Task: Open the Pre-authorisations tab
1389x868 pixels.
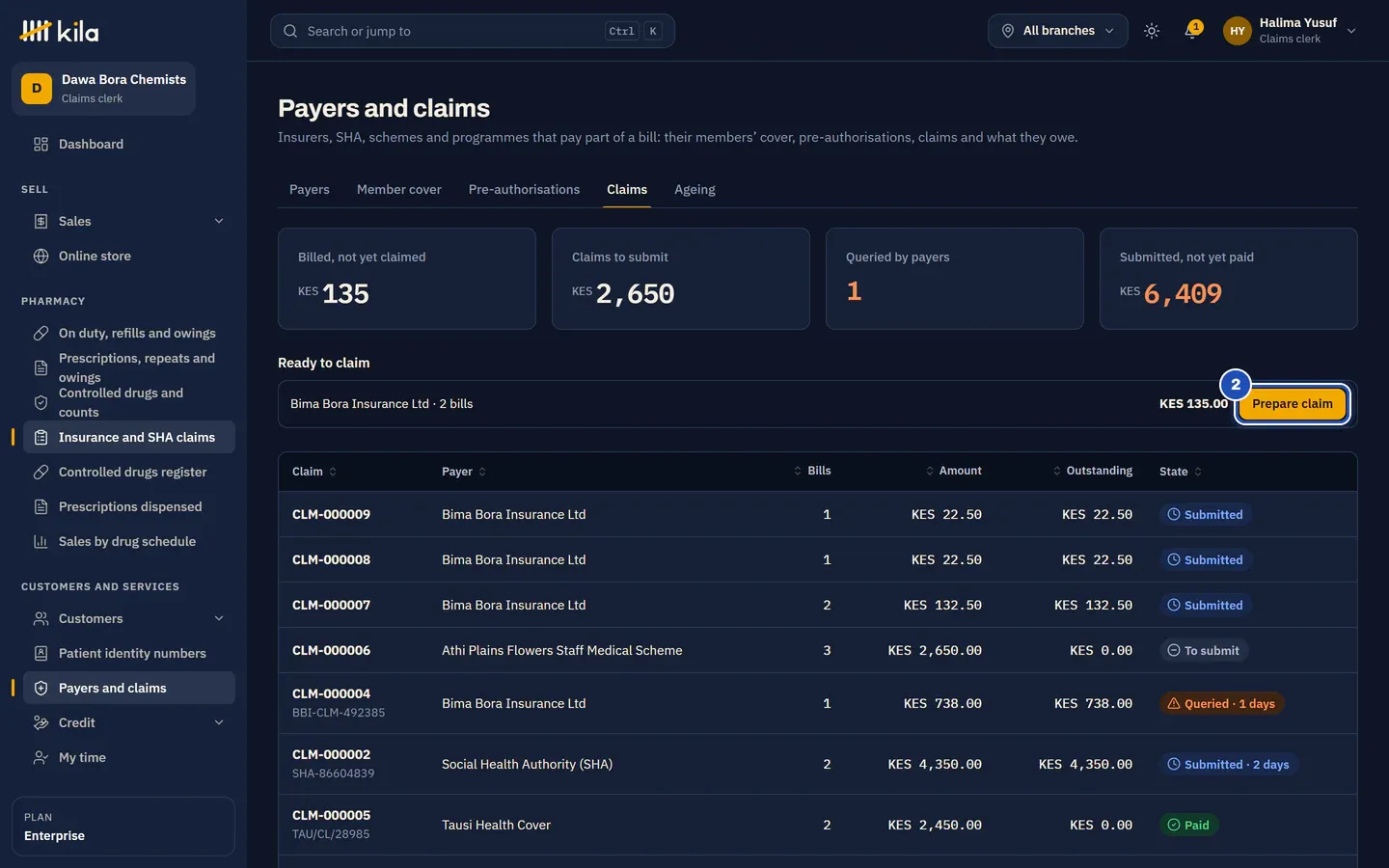Action: pyautogui.click(x=524, y=189)
